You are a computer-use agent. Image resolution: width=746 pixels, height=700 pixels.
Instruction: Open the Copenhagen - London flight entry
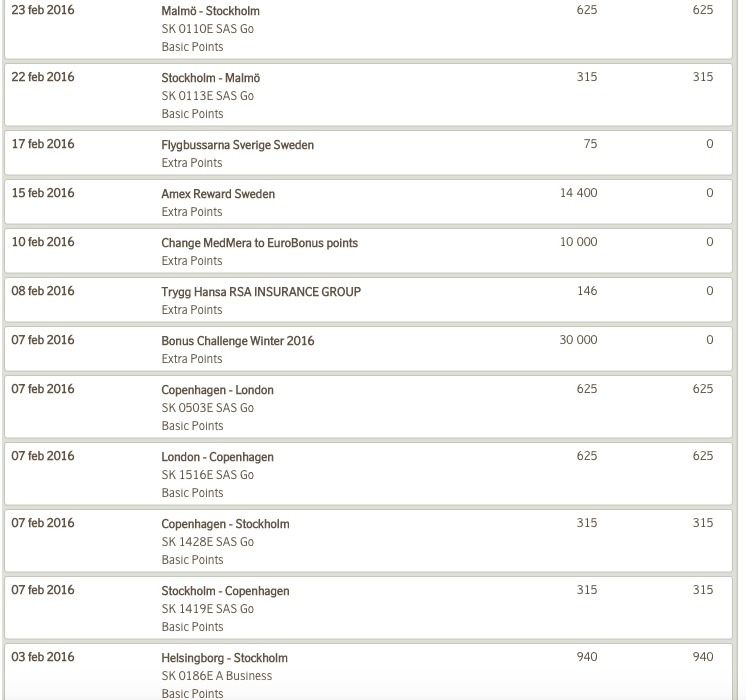pyautogui.click(x=217, y=390)
